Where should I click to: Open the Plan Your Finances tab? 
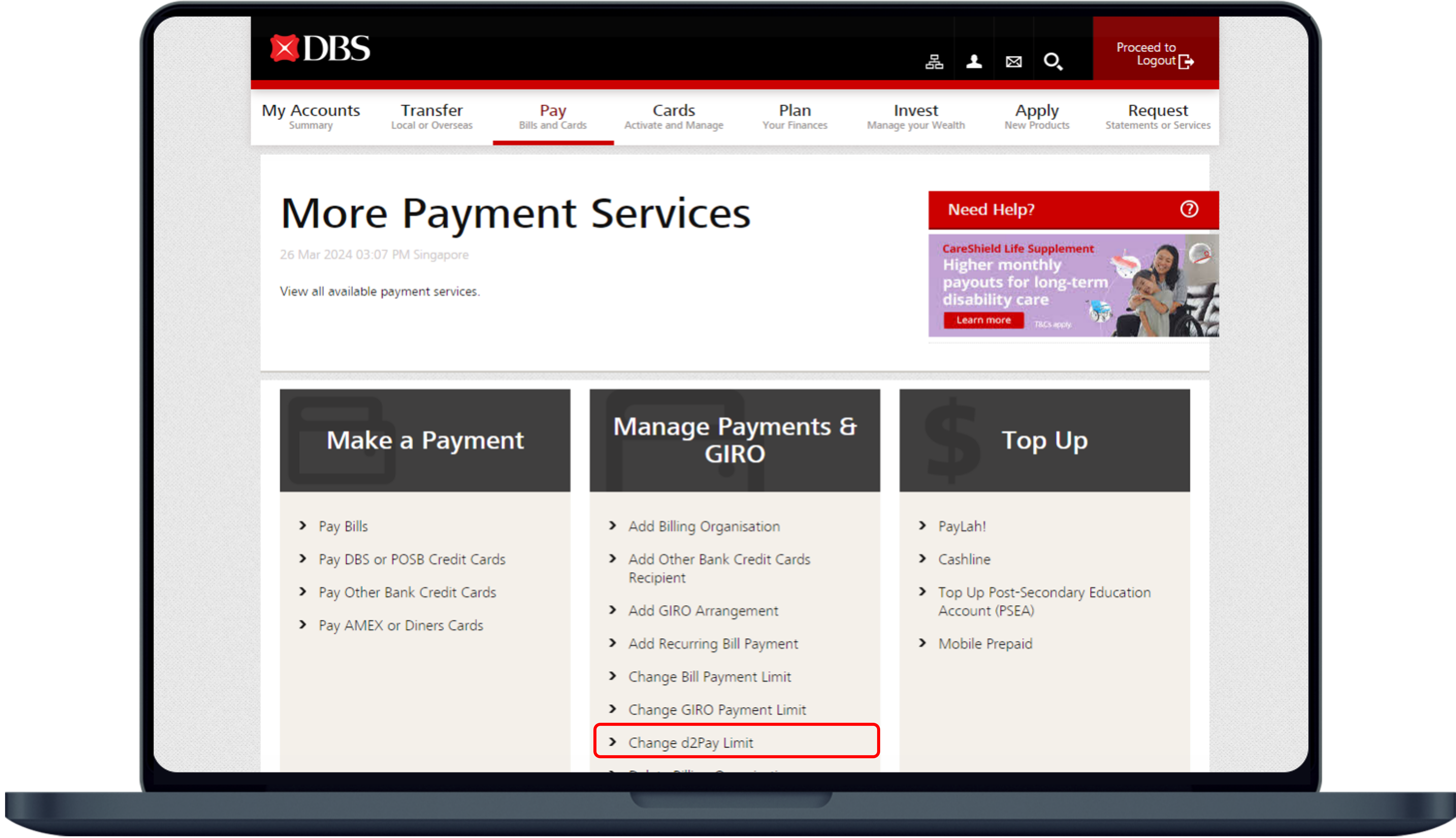794,116
